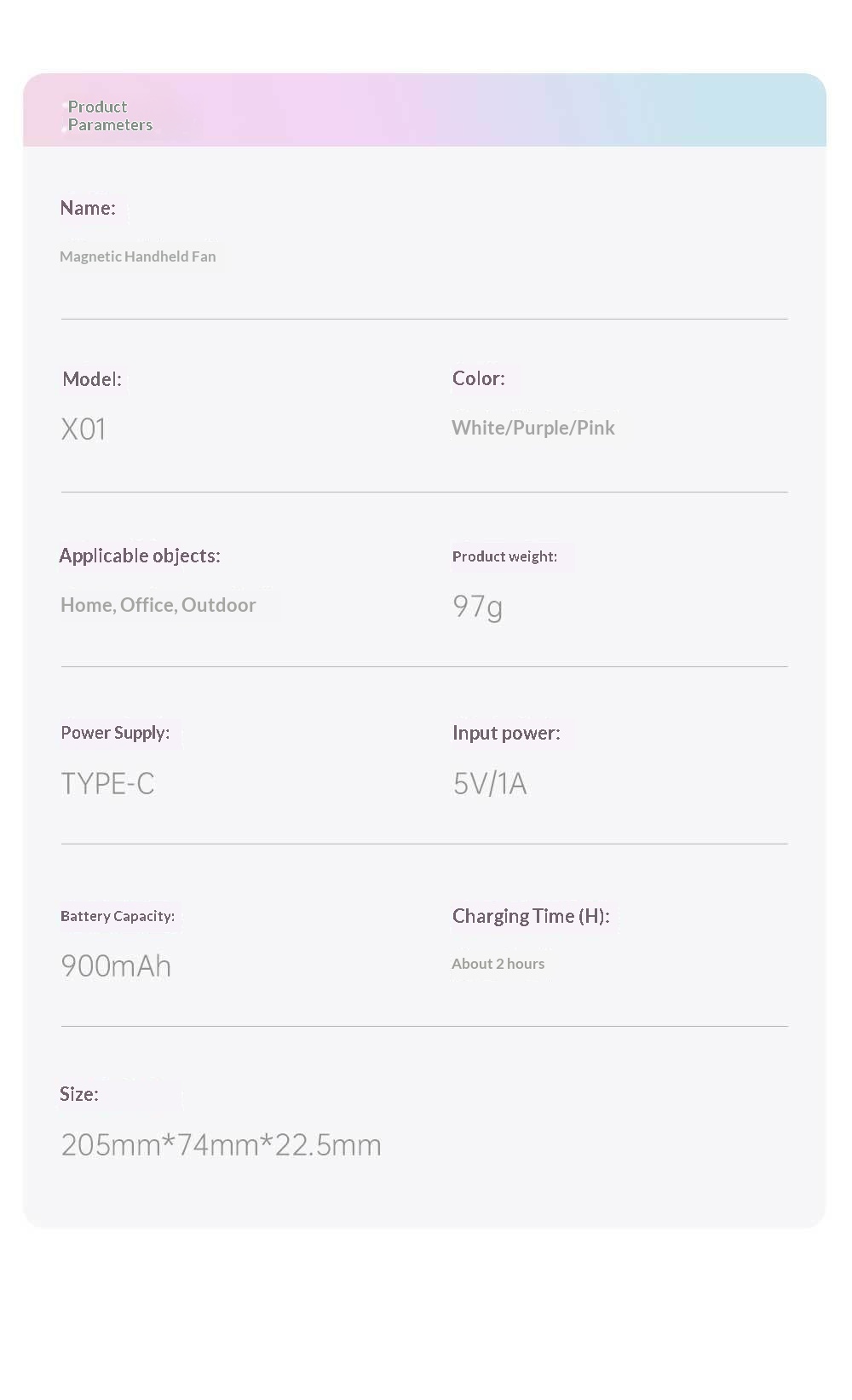
Task: Click the 900mAh value
Action: pyautogui.click(x=116, y=966)
